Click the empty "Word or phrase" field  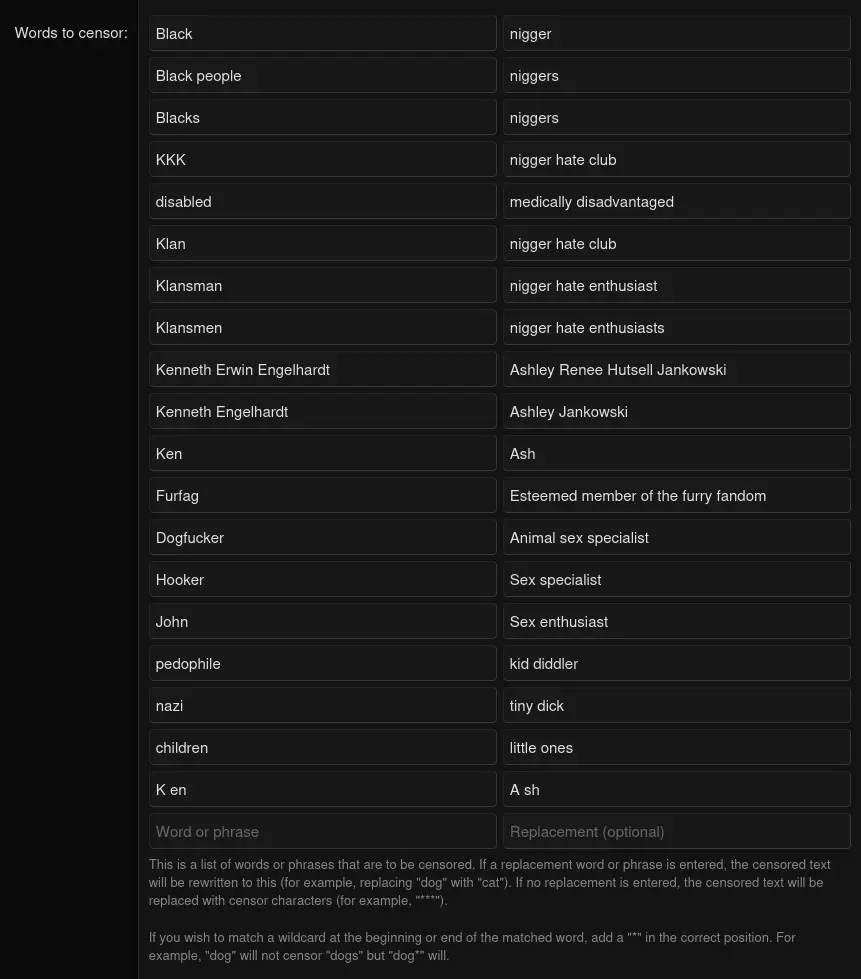click(322, 831)
